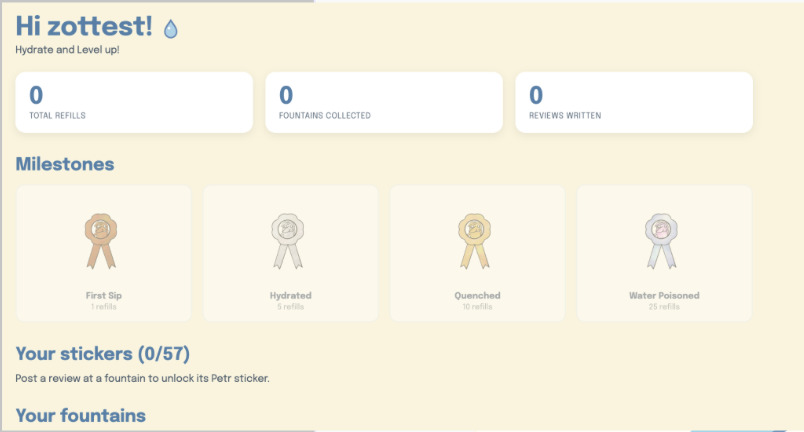Click the "REVIEWS WRITTEN" label

pos(565,115)
